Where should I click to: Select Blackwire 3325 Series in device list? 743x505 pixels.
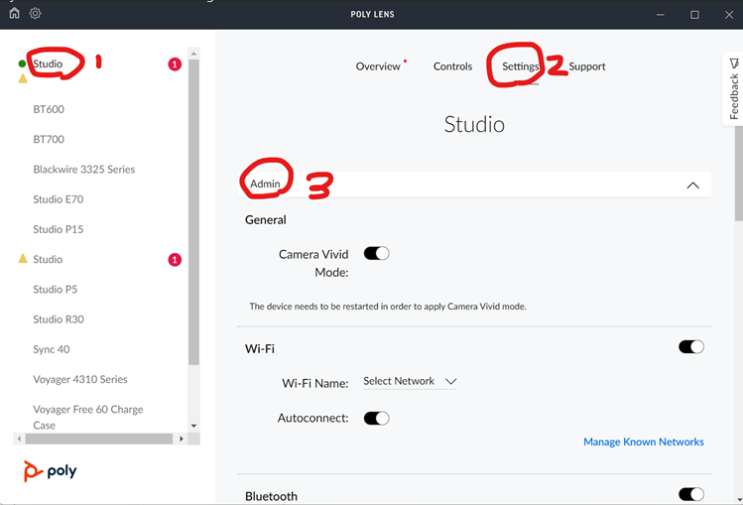[84, 169]
